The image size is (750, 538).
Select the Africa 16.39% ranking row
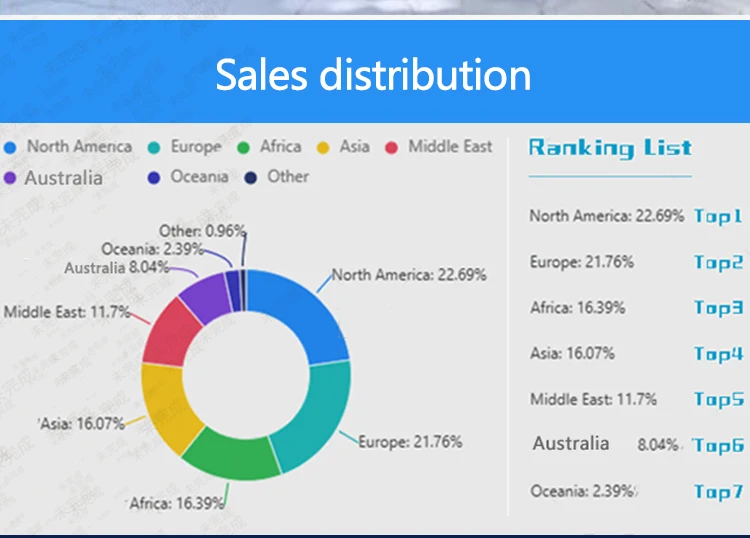(x=636, y=308)
